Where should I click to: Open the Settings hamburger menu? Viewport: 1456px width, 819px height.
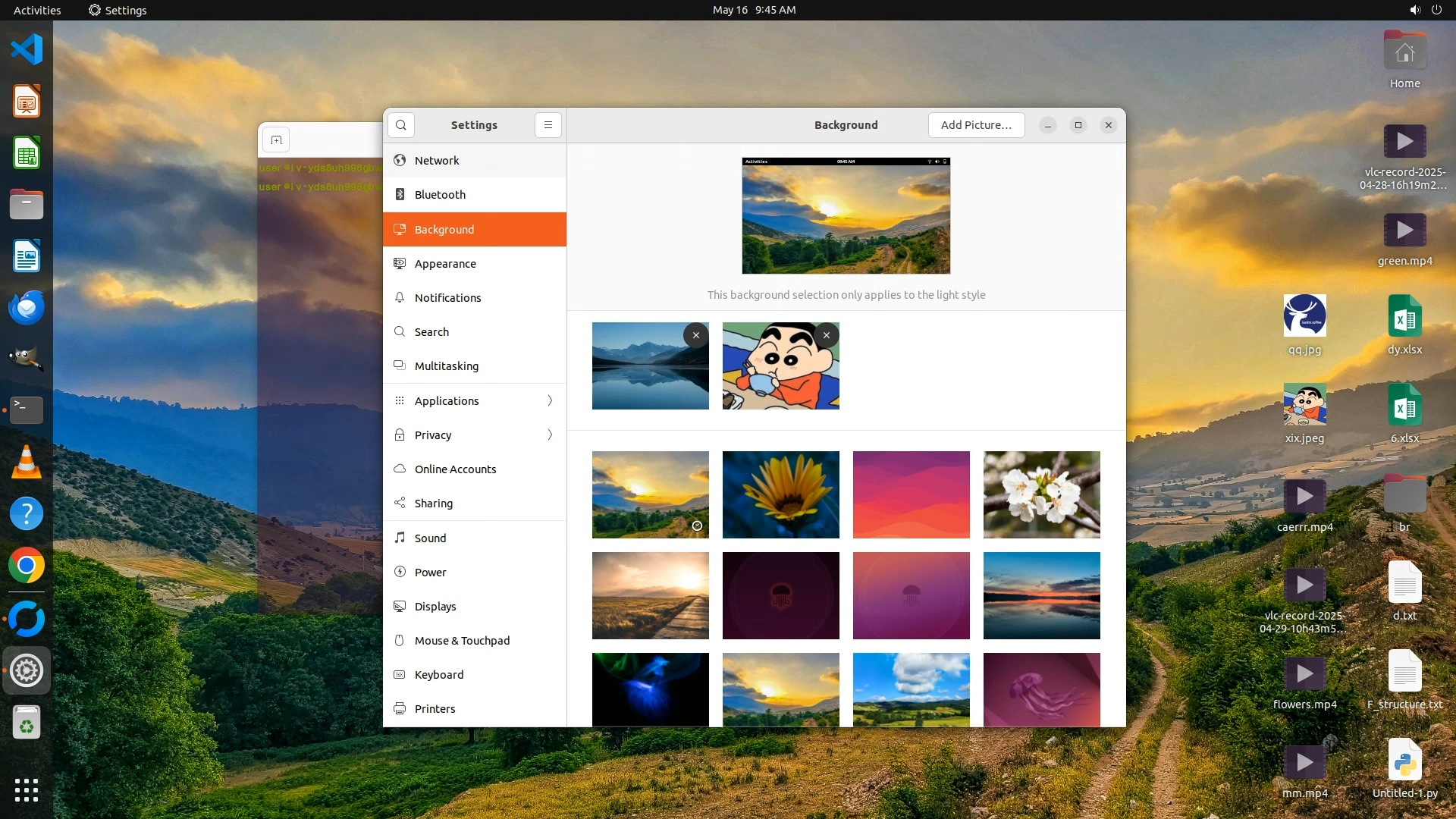pyautogui.click(x=548, y=125)
